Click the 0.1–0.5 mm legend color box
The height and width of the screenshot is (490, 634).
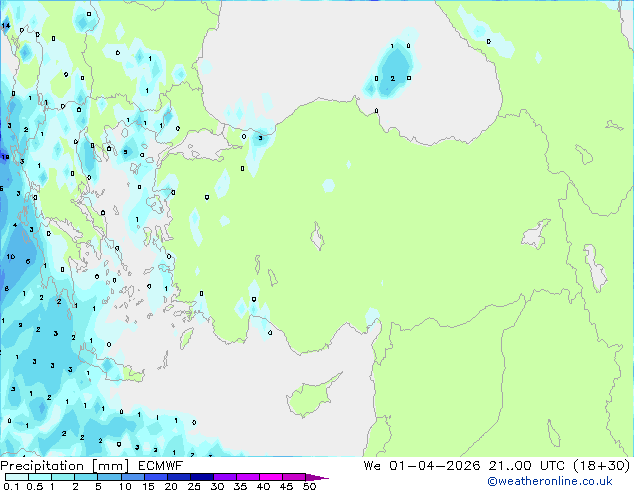point(17,477)
